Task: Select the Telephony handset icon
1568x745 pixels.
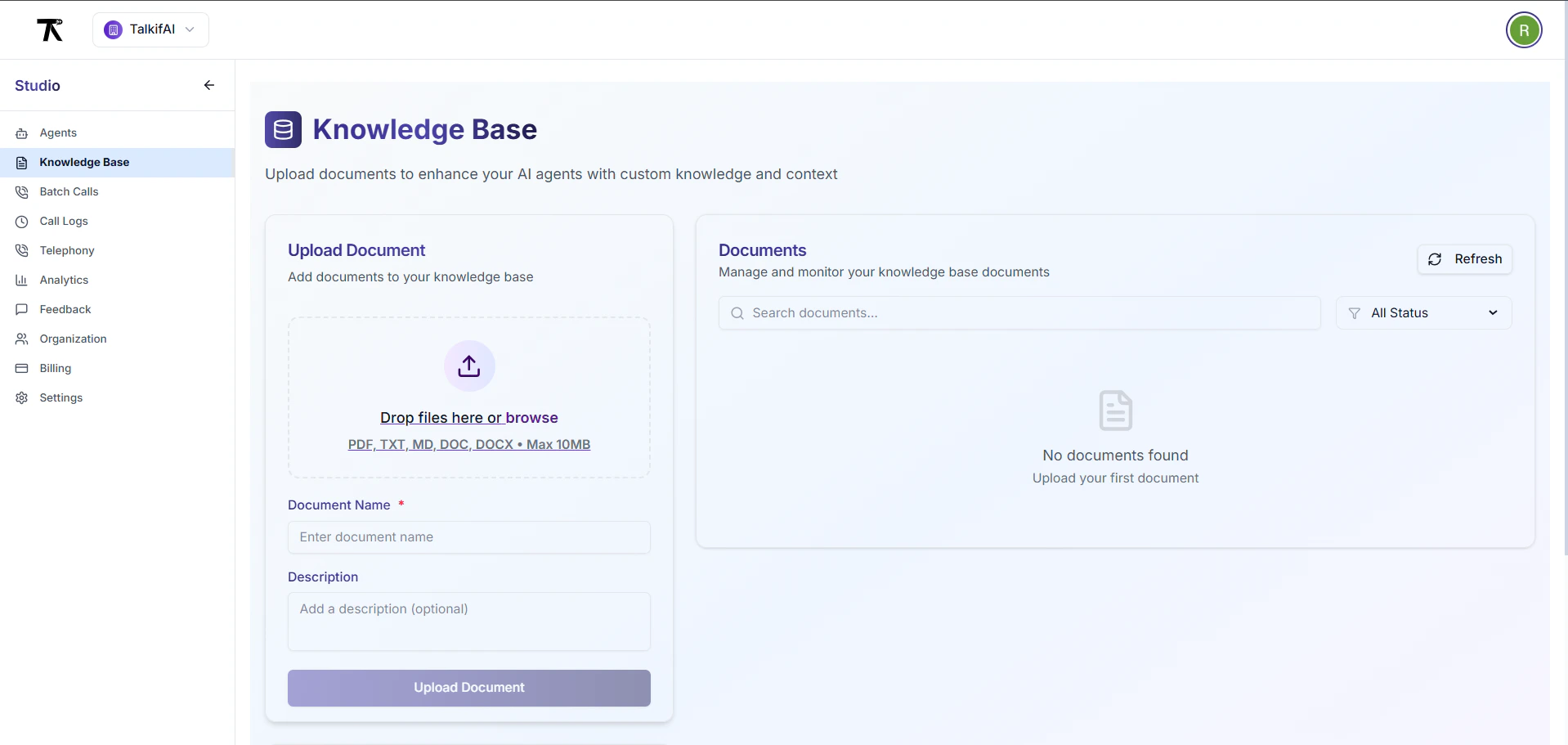Action: (21, 250)
